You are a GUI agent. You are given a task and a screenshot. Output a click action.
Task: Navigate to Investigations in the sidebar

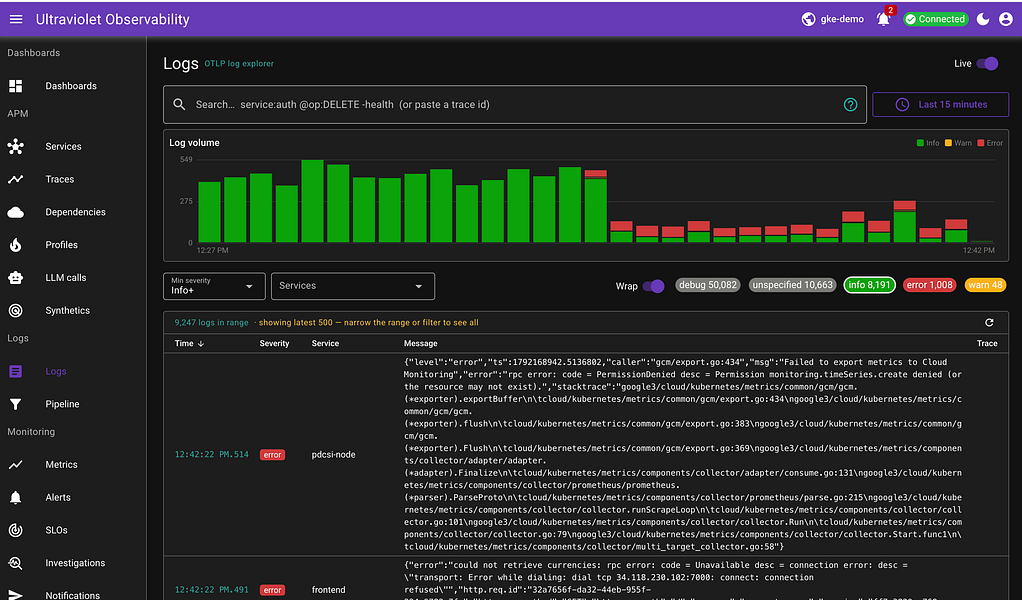tap(73, 563)
